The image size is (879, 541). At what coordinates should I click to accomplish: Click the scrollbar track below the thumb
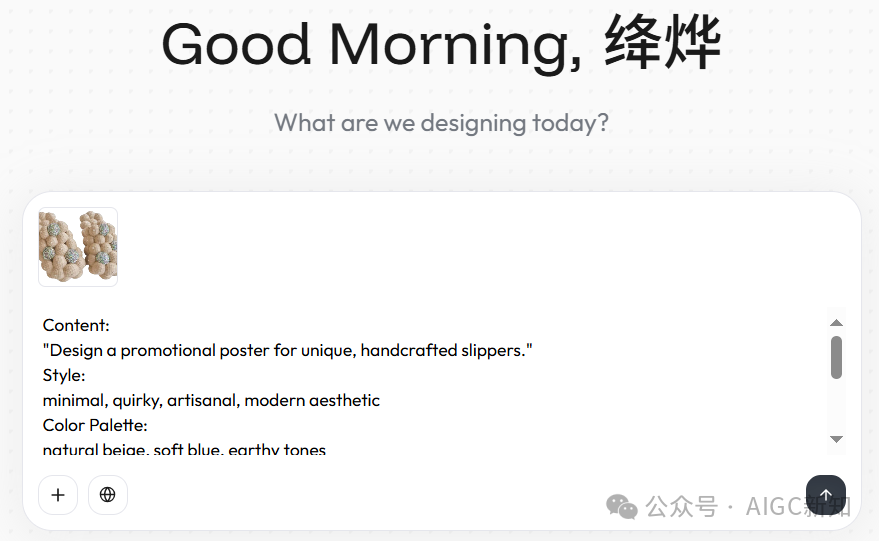point(836,406)
